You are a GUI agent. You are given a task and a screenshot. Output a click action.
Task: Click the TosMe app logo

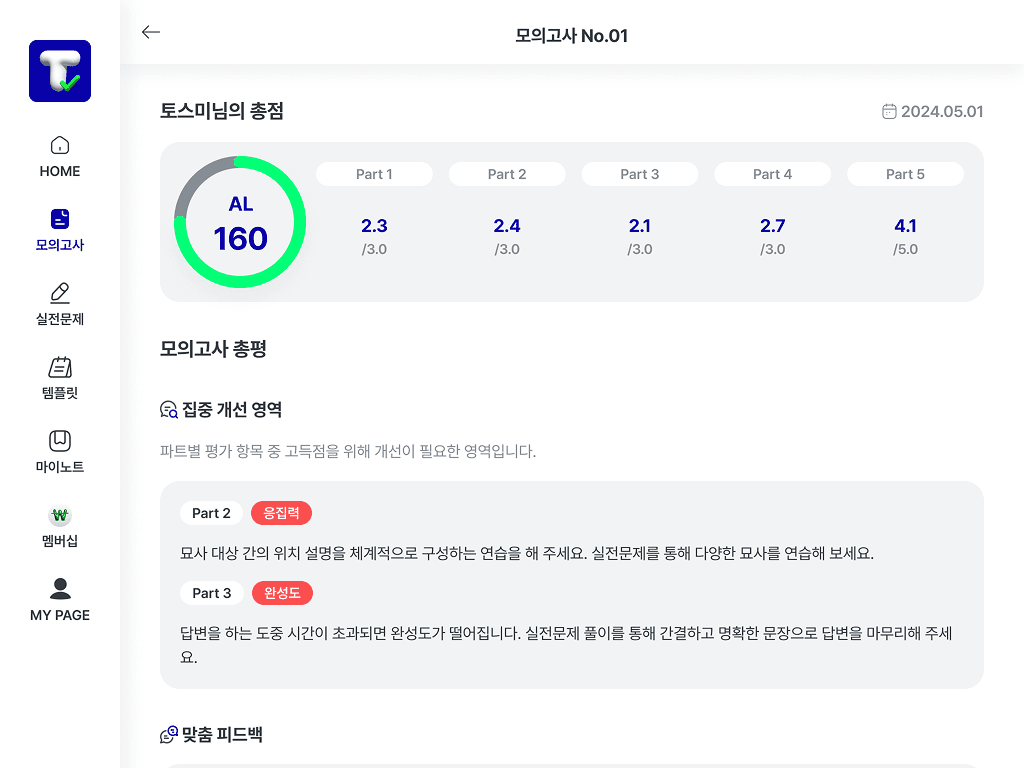pyautogui.click(x=60, y=71)
